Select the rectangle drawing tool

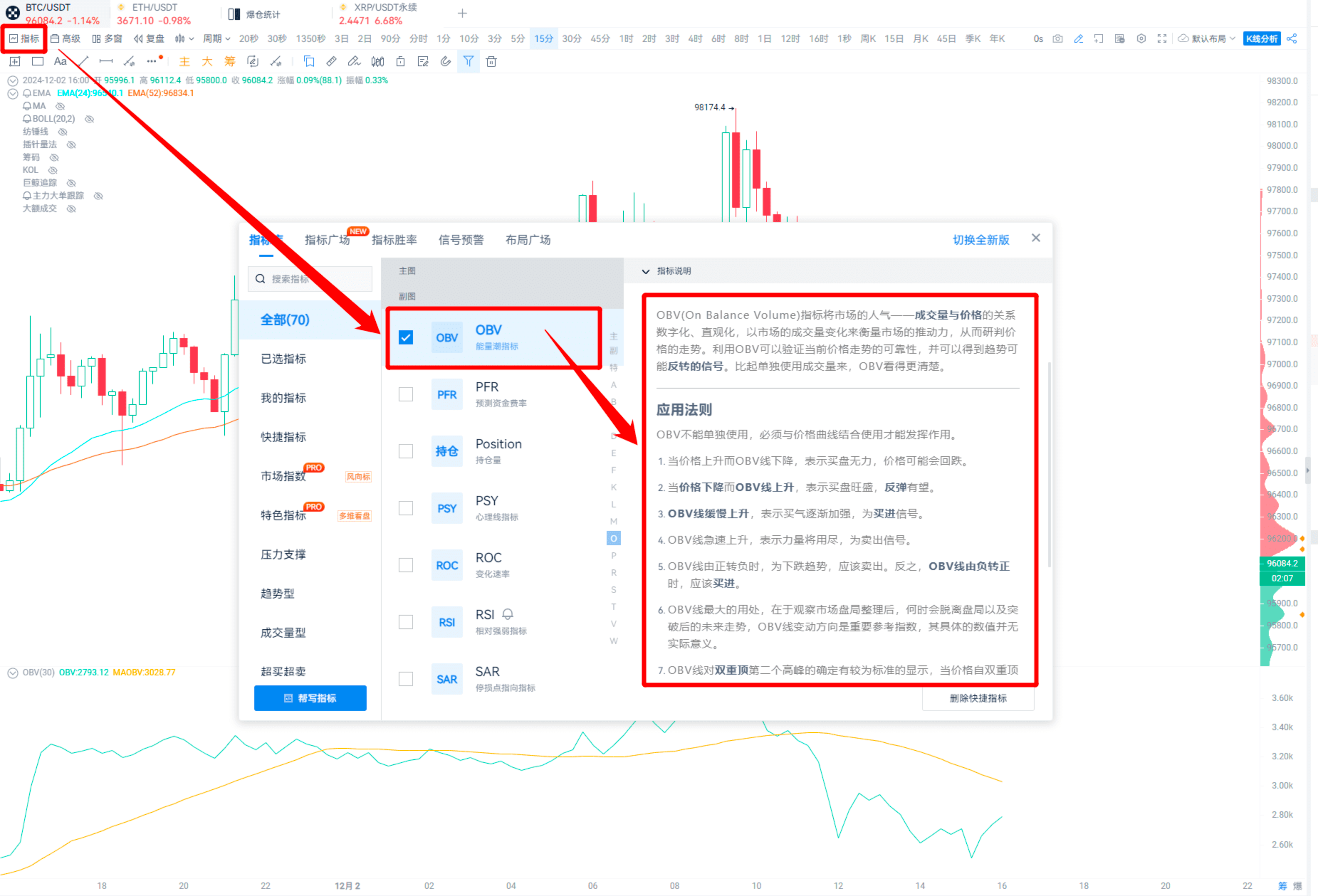pos(37,61)
